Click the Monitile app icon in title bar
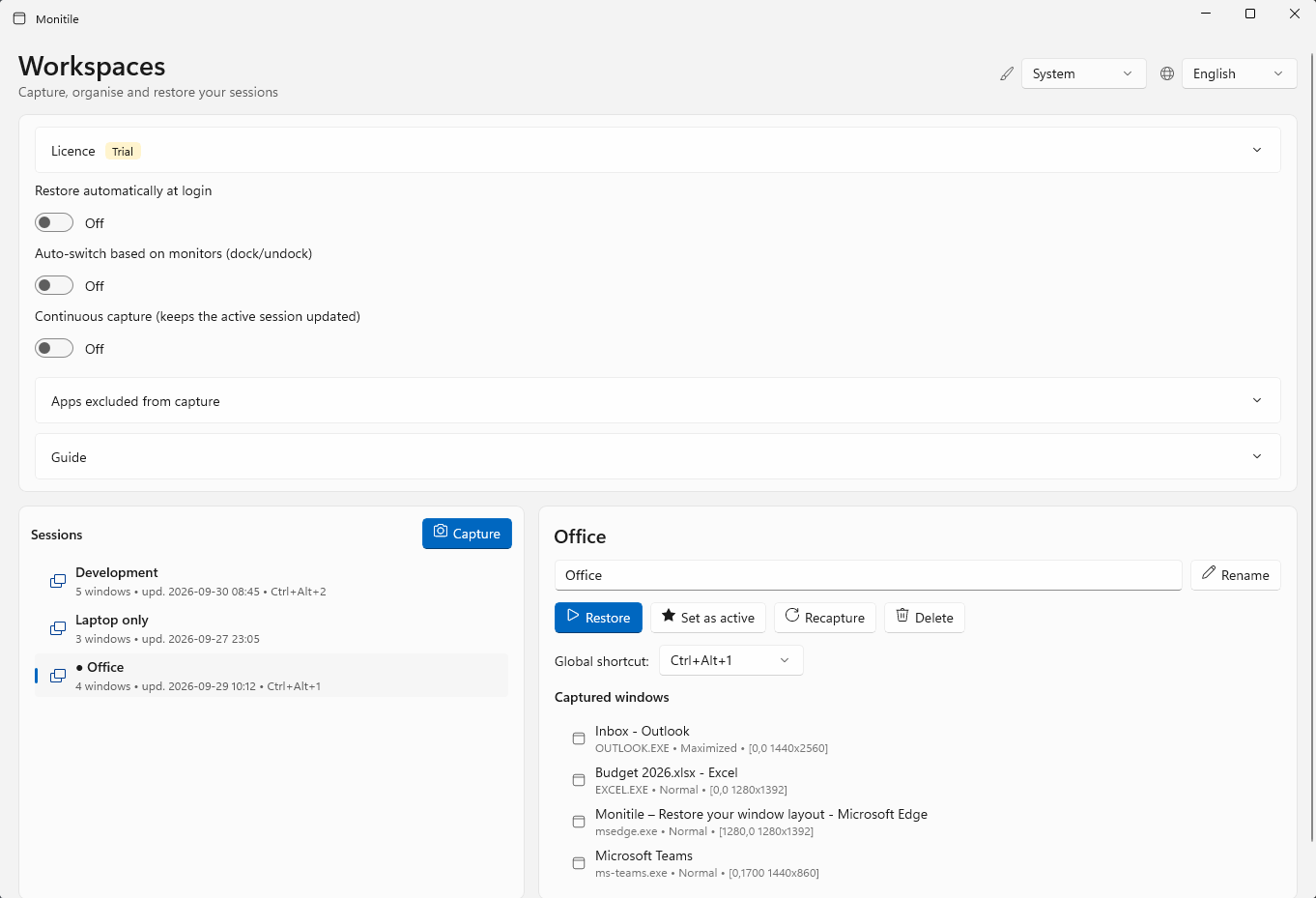 point(19,18)
